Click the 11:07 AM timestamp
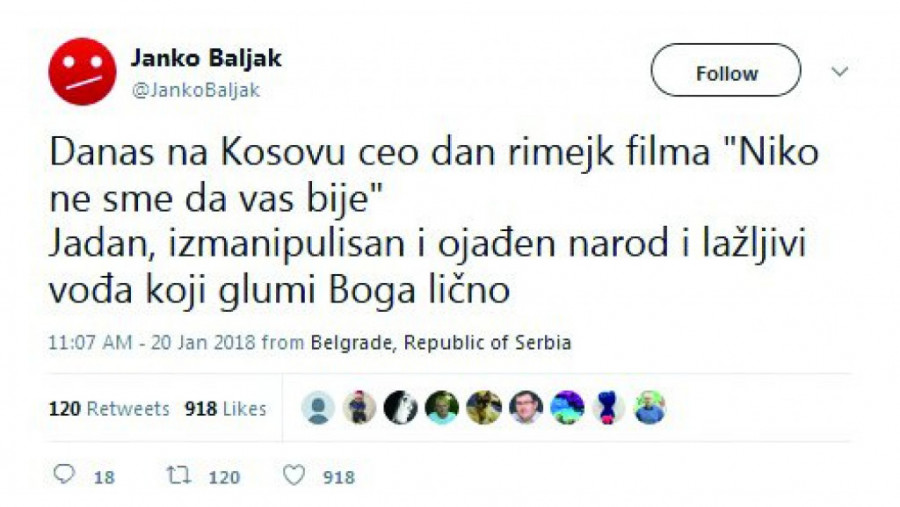The image size is (900, 507). pos(90,343)
